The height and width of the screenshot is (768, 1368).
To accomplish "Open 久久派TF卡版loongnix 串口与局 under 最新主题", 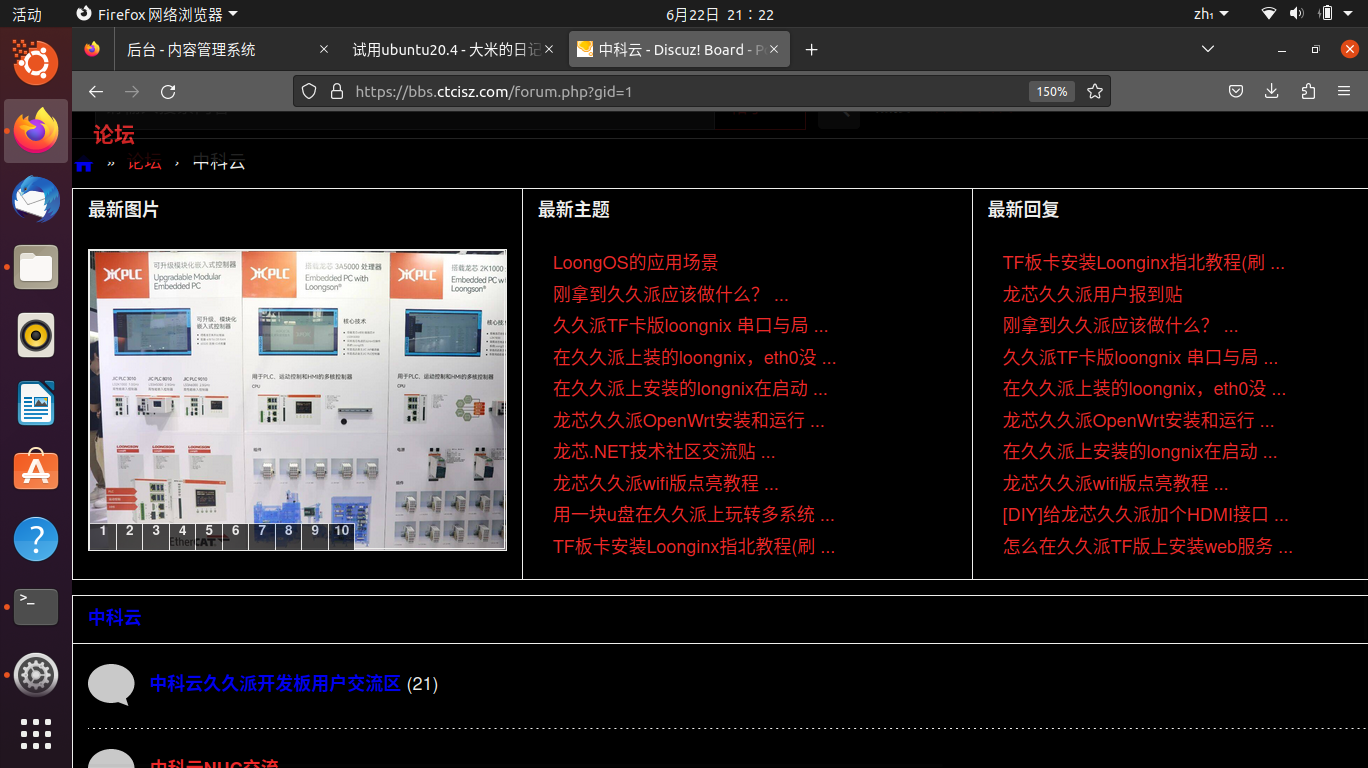I will pyautogui.click(x=690, y=326).
